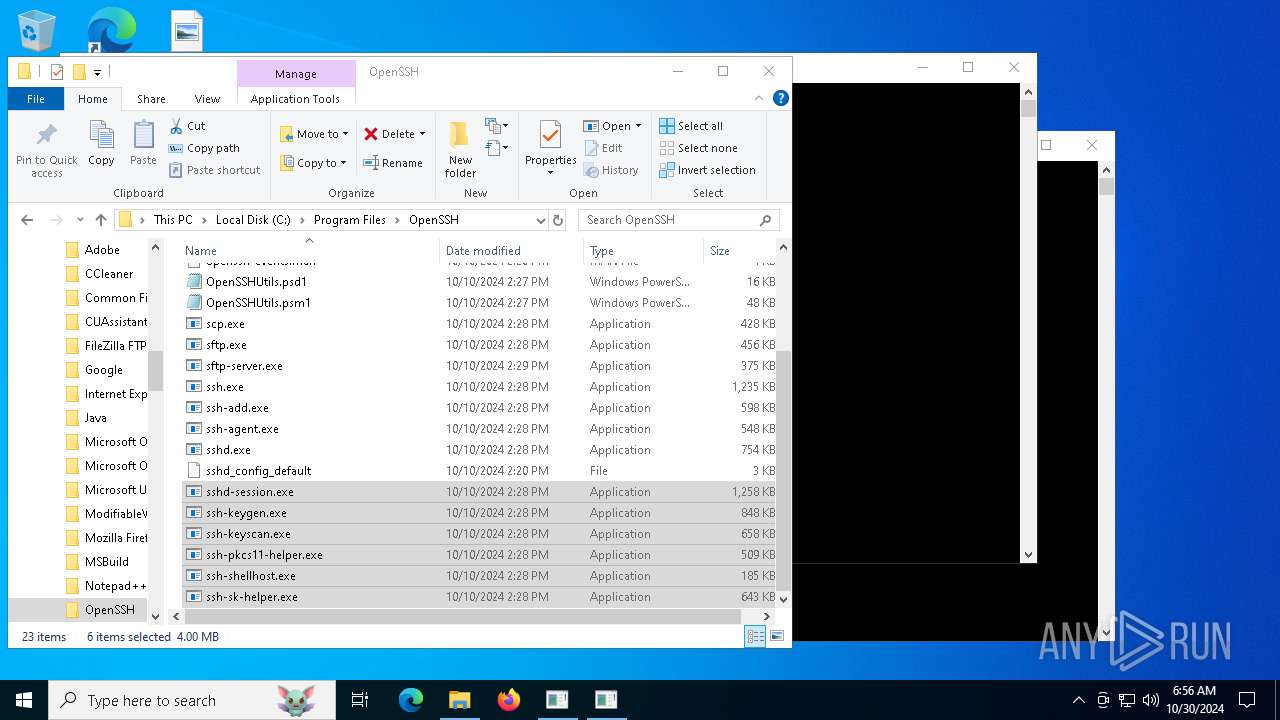This screenshot has height=720, width=1280.
Task: Open the Recent locations dropdown
Action: (81, 221)
